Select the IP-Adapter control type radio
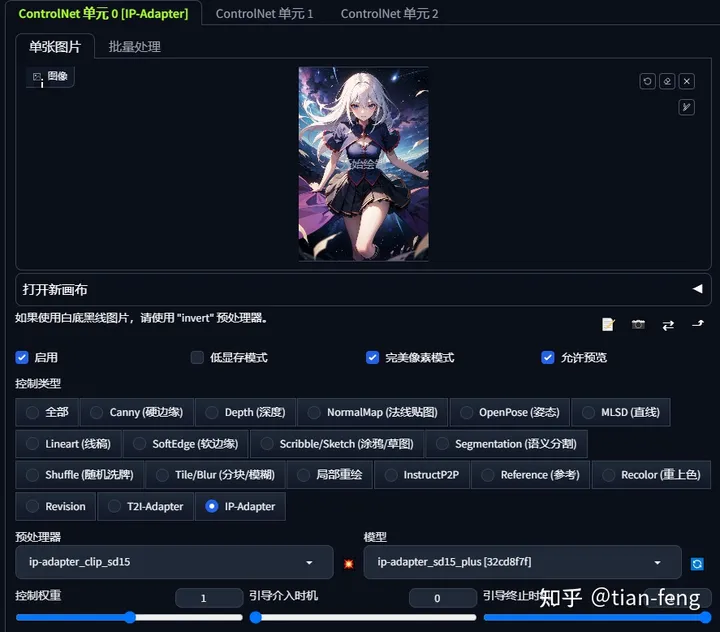 tap(241, 507)
